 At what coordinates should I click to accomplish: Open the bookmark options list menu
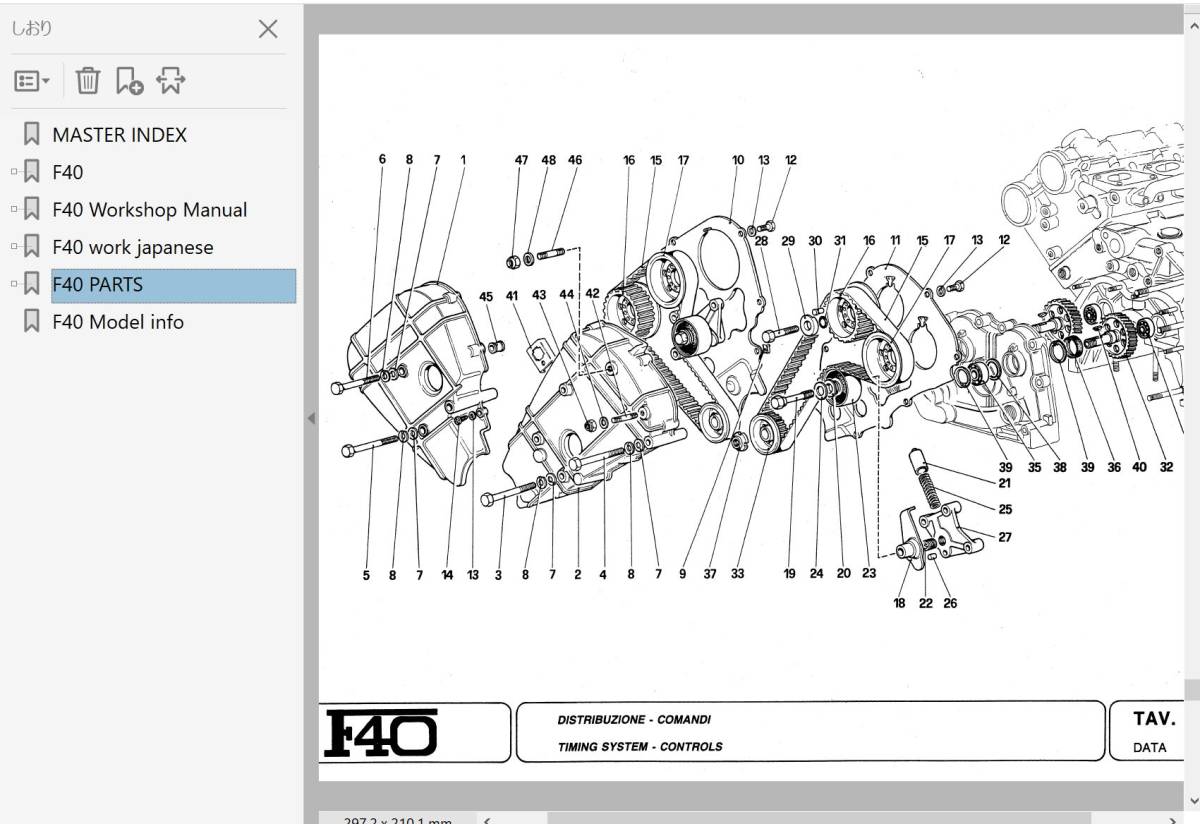[x=32, y=81]
